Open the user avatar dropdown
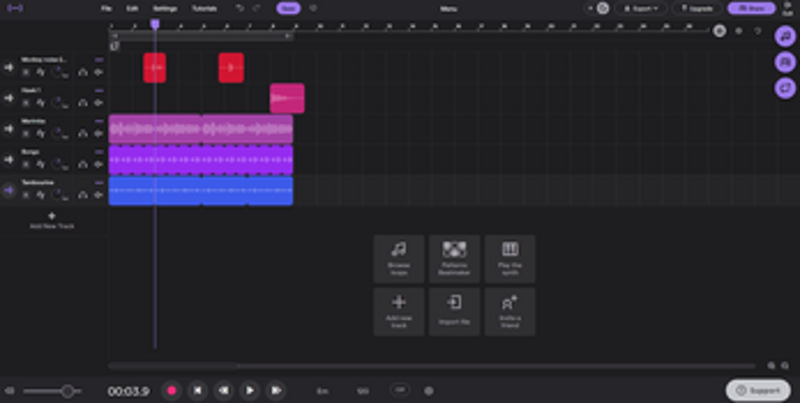Viewport: 800px width, 403px height. (x=598, y=8)
